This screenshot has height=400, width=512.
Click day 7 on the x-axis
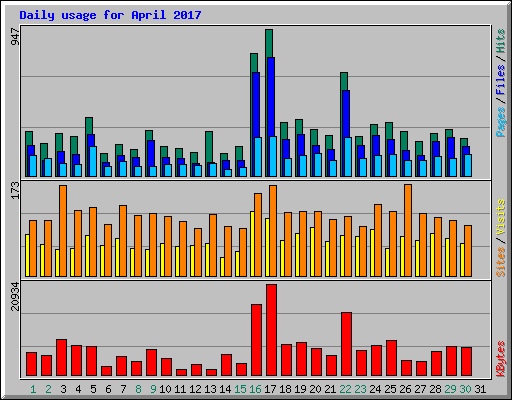pyautogui.click(x=123, y=389)
